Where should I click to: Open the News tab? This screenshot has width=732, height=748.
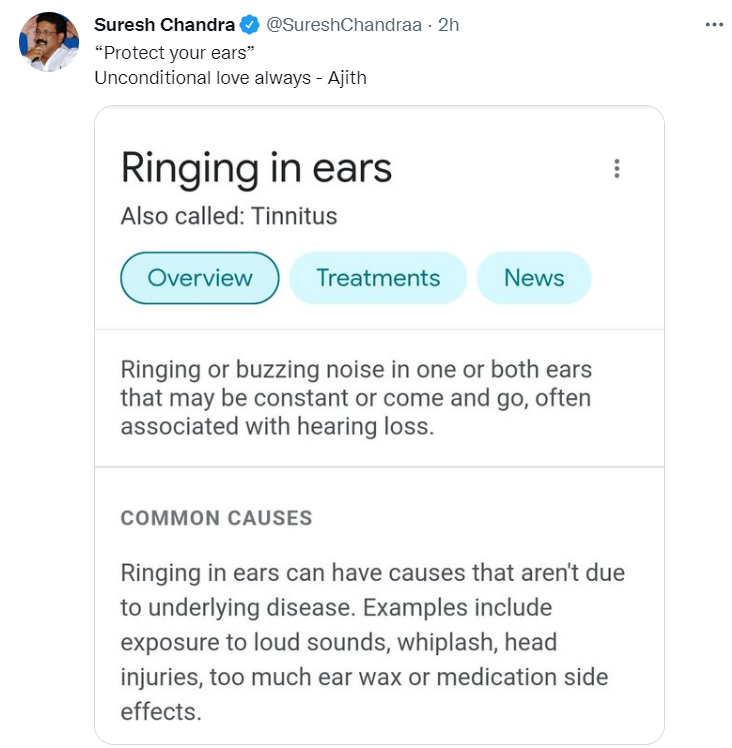(534, 278)
